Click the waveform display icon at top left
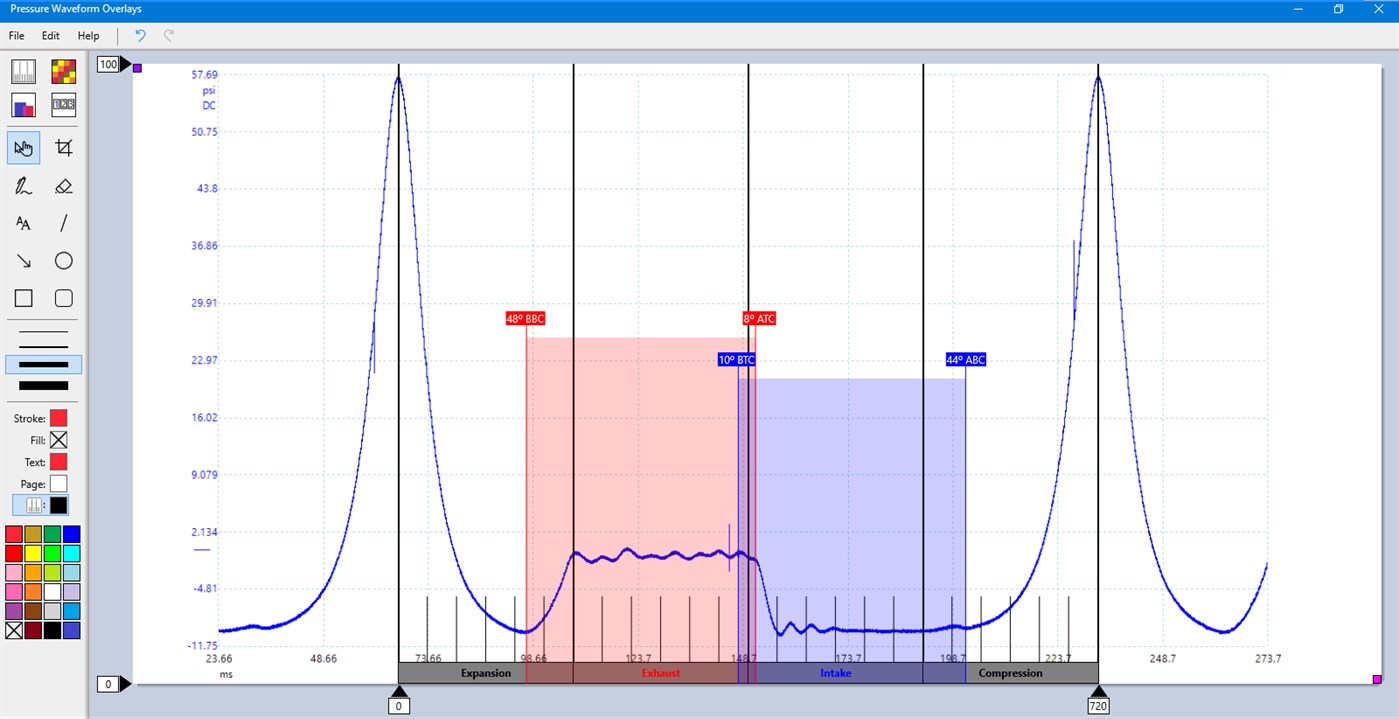Screen dimensions: 1399x719 click(x=23, y=70)
